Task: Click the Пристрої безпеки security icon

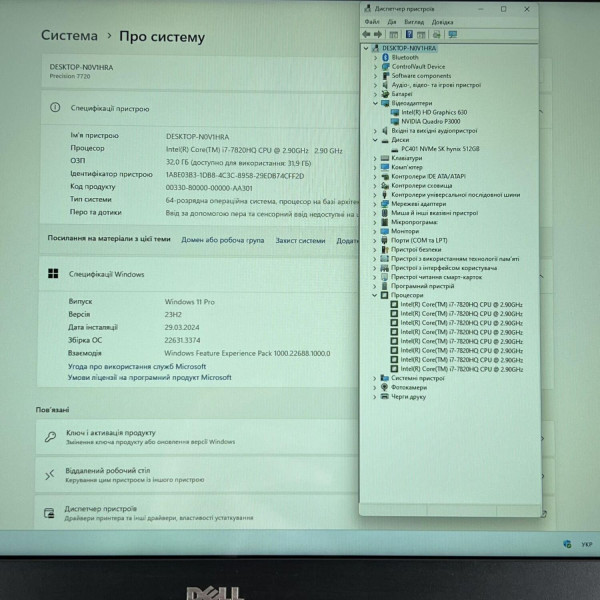Action: pyautogui.click(x=385, y=249)
